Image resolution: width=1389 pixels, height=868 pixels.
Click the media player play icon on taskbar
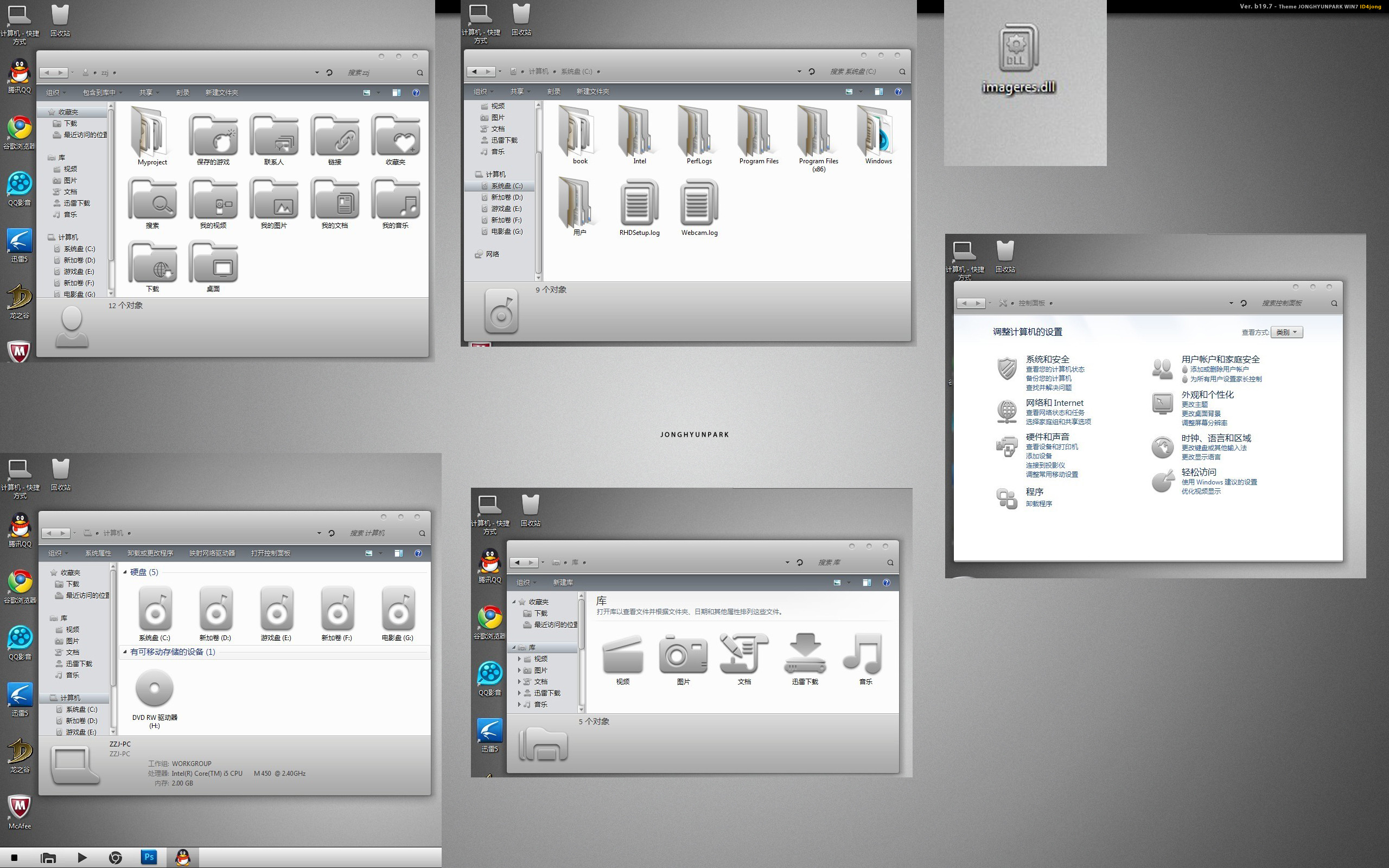click(82, 858)
